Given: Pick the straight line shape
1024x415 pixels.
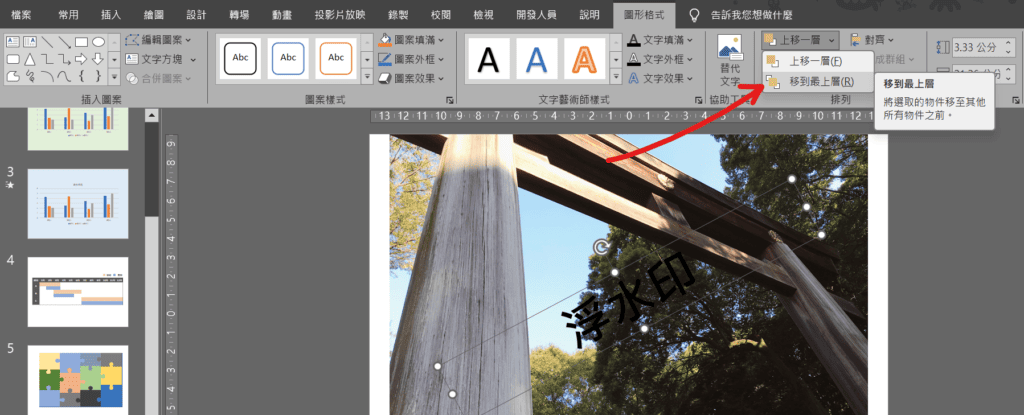Looking at the screenshot, I should (x=47, y=42).
